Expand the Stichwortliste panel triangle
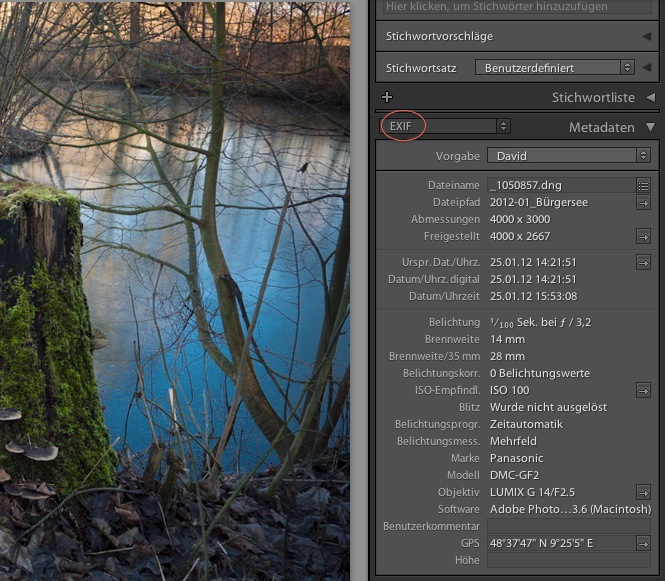Image resolution: width=665 pixels, height=581 pixels. tap(650, 97)
